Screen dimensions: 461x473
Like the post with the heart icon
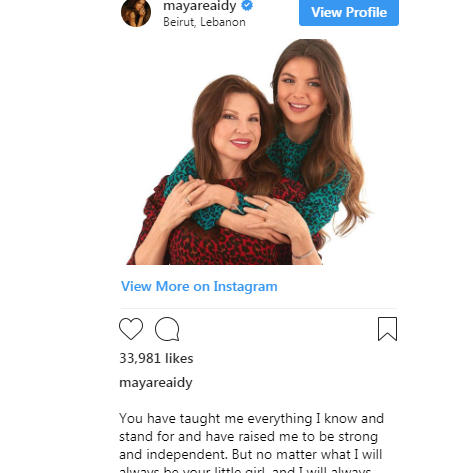coord(131,329)
